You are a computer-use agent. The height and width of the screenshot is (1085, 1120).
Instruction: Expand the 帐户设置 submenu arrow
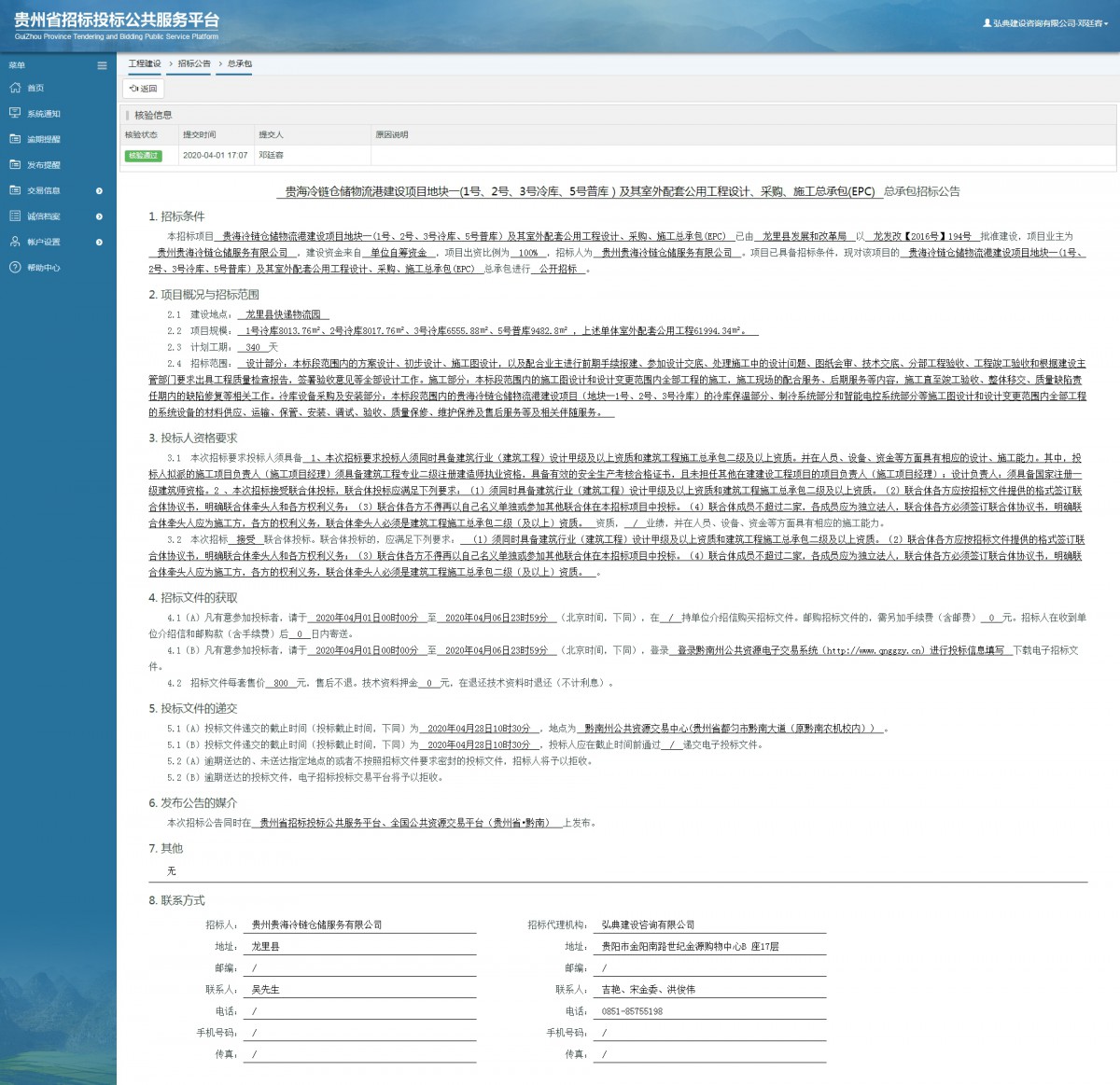(99, 242)
